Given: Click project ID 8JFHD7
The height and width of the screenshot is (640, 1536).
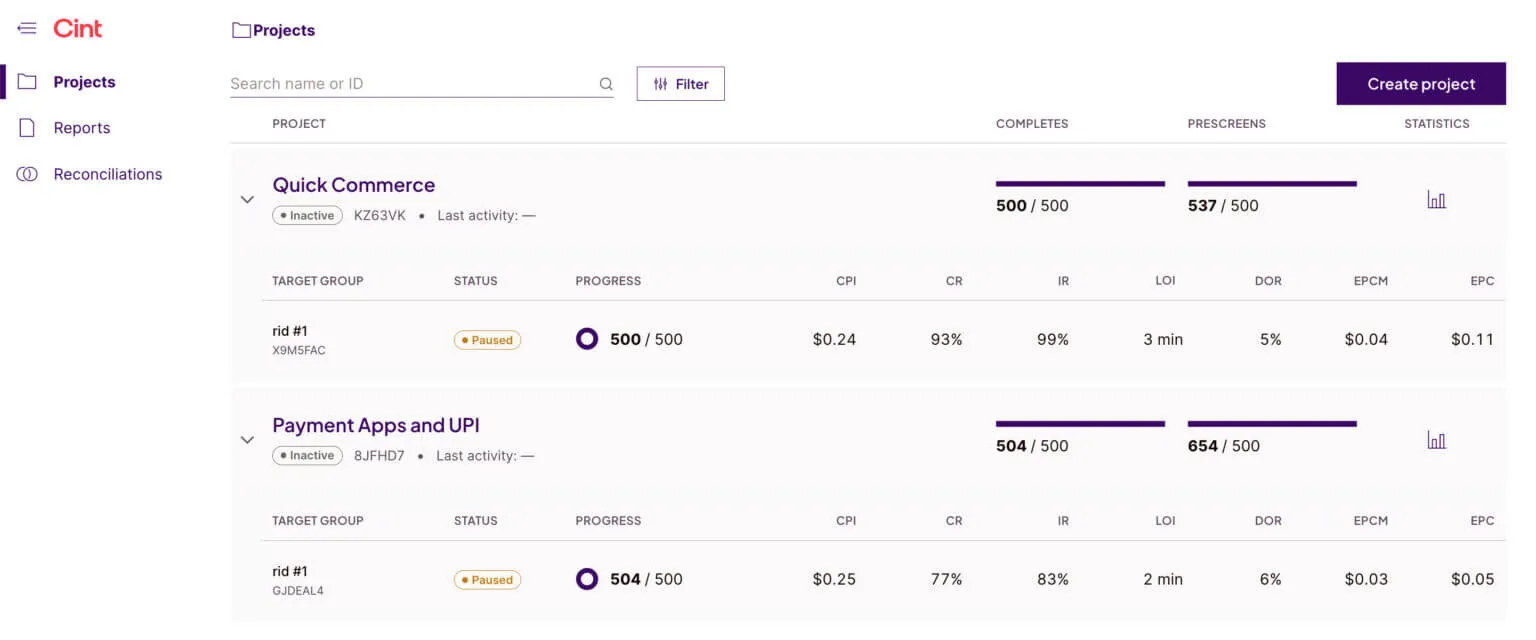Looking at the screenshot, I should [x=379, y=455].
